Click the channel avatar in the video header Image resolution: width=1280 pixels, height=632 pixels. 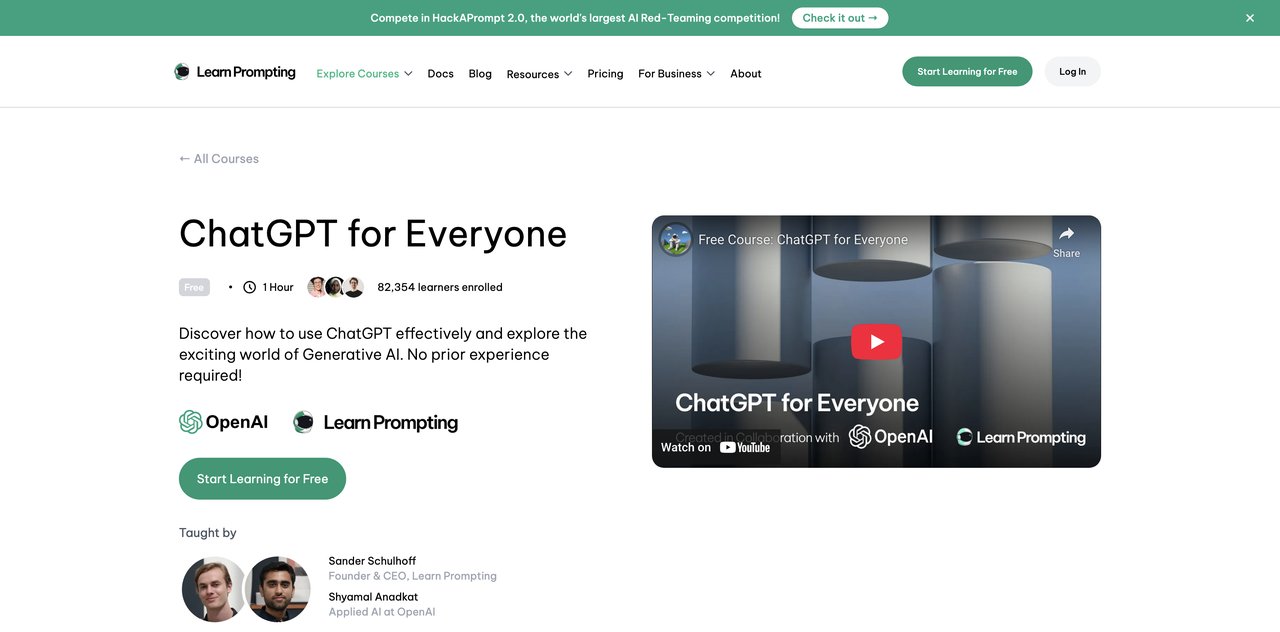click(676, 240)
